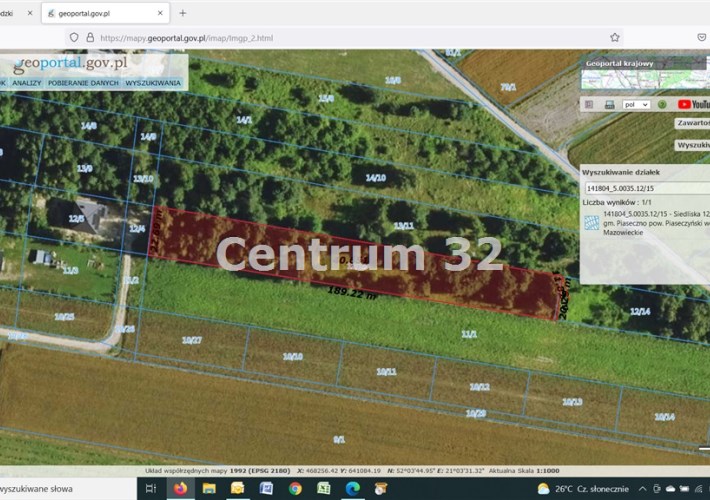Image resolution: width=710 pixels, height=500 pixels.
Task: Open Firefox from the taskbar
Action: point(180,488)
